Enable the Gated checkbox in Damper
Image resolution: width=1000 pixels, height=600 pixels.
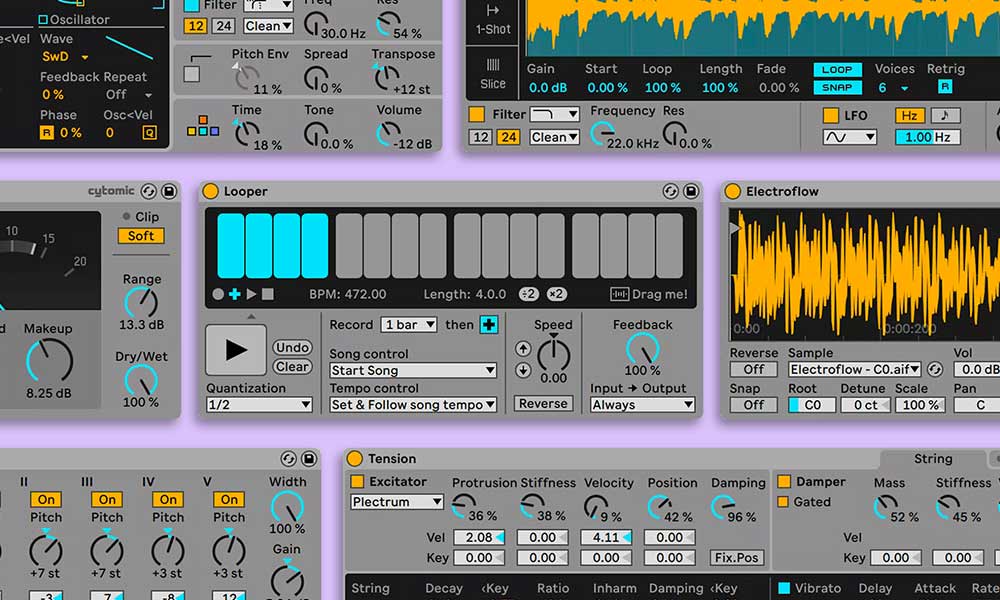784,502
